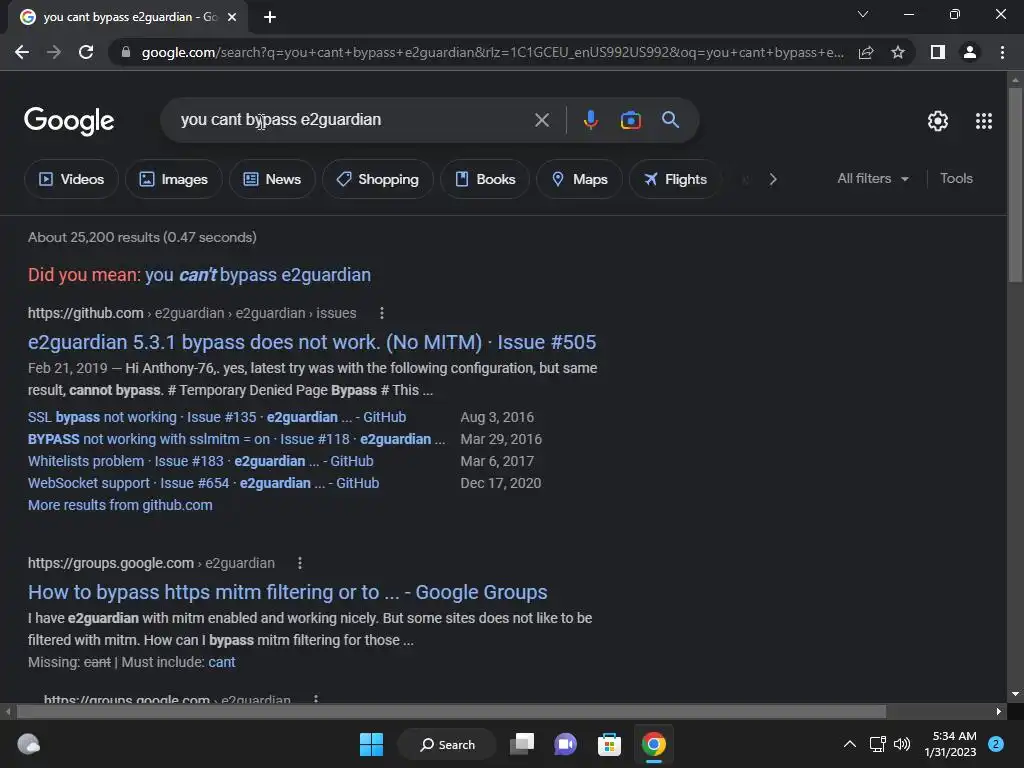View site information via the lock icon

tap(126, 52)
